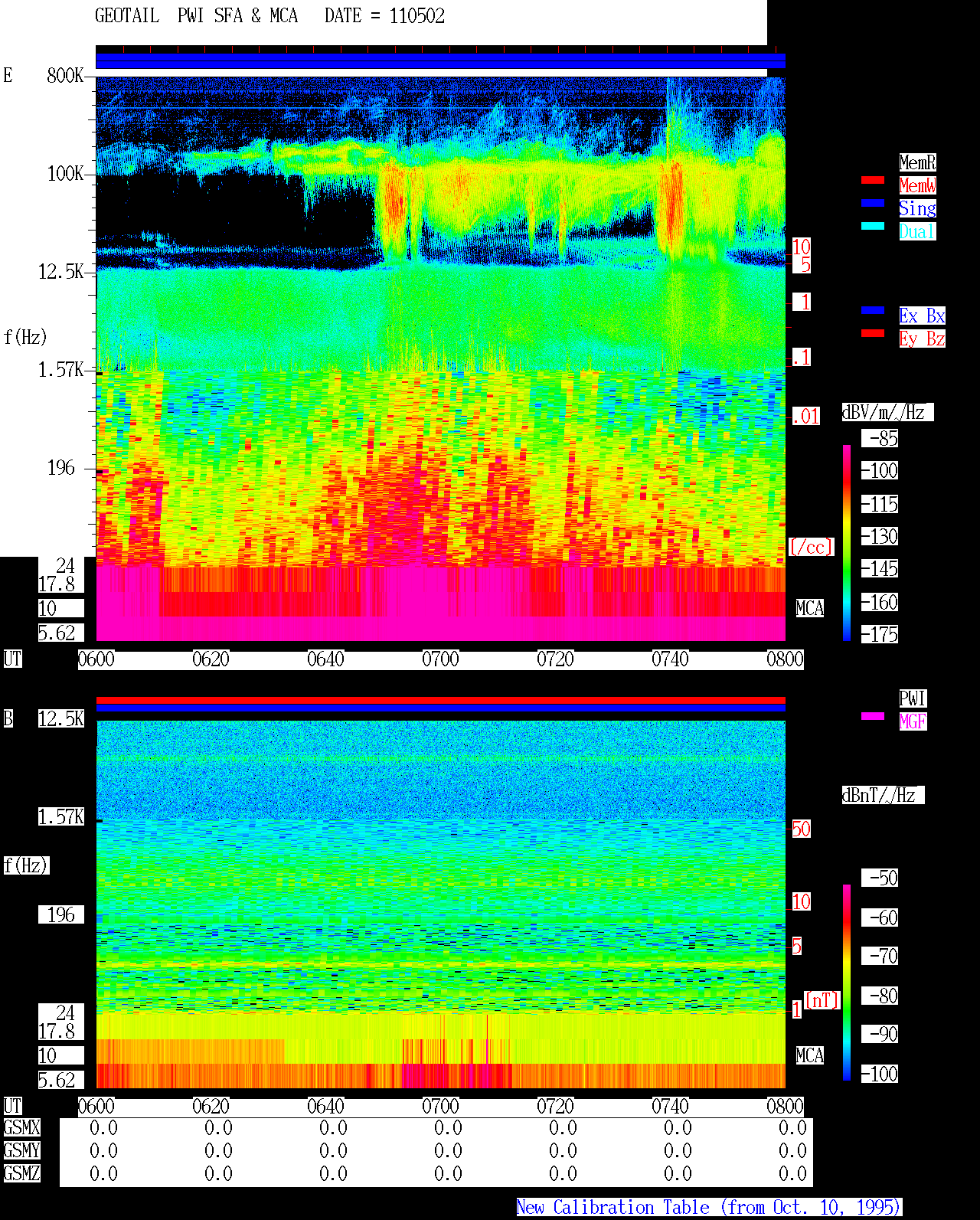Image resolution: width=980 pixels, height=1220 pixels.
Task: Click 0700 on the upper UT axis
Action: [x=441, y=659]
